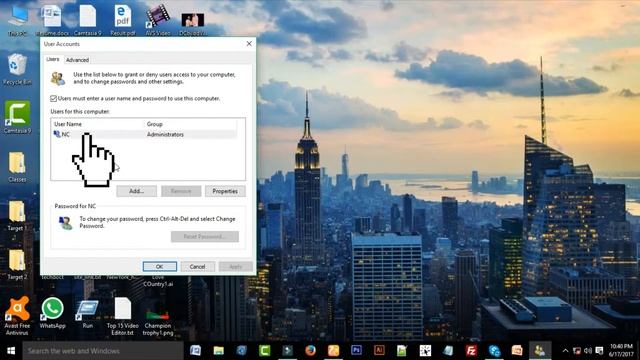
Task: Open the volume control in tray
Action: click(588, 351)
